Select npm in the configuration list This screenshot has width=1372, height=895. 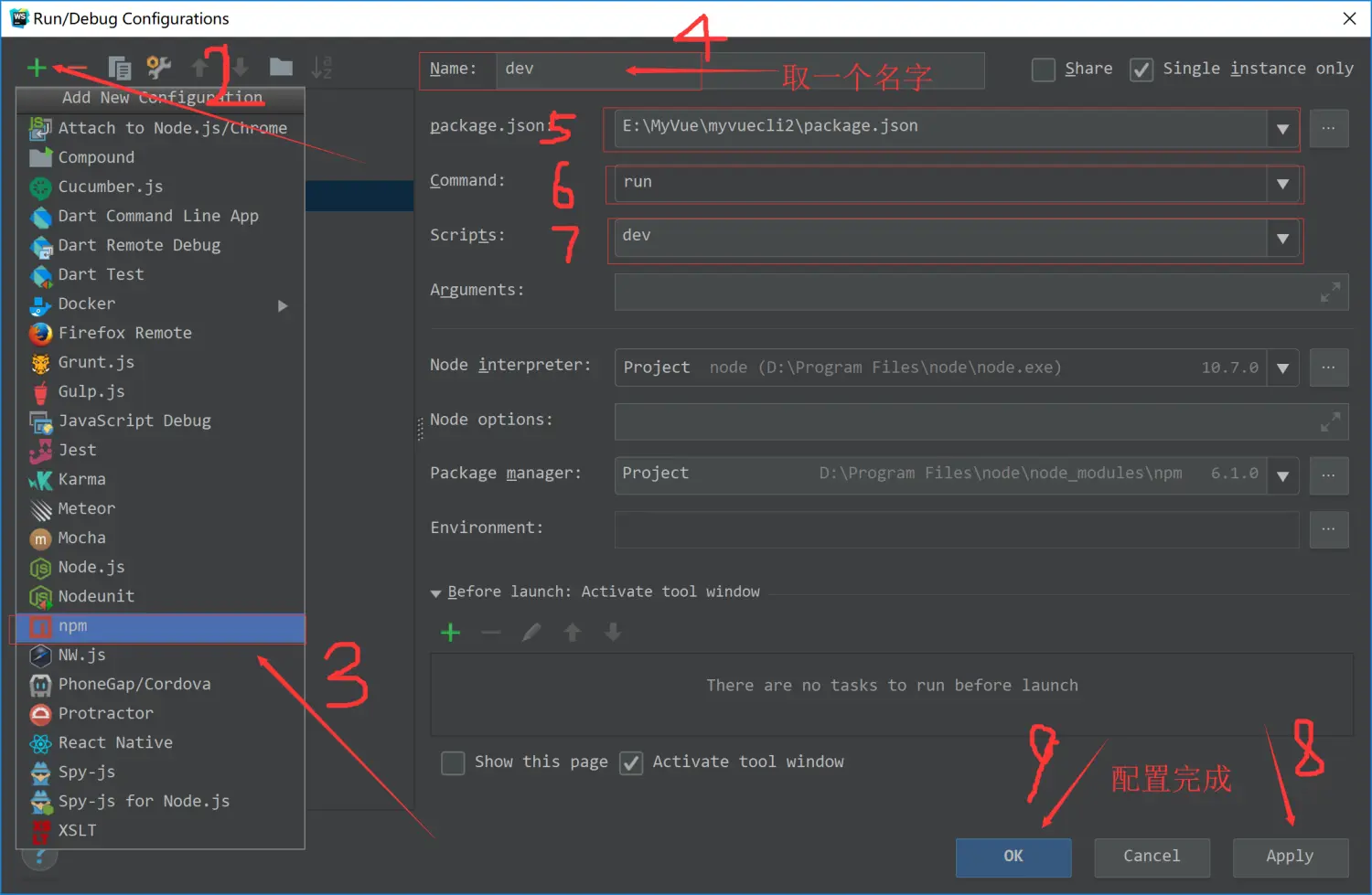click(161, 627)
